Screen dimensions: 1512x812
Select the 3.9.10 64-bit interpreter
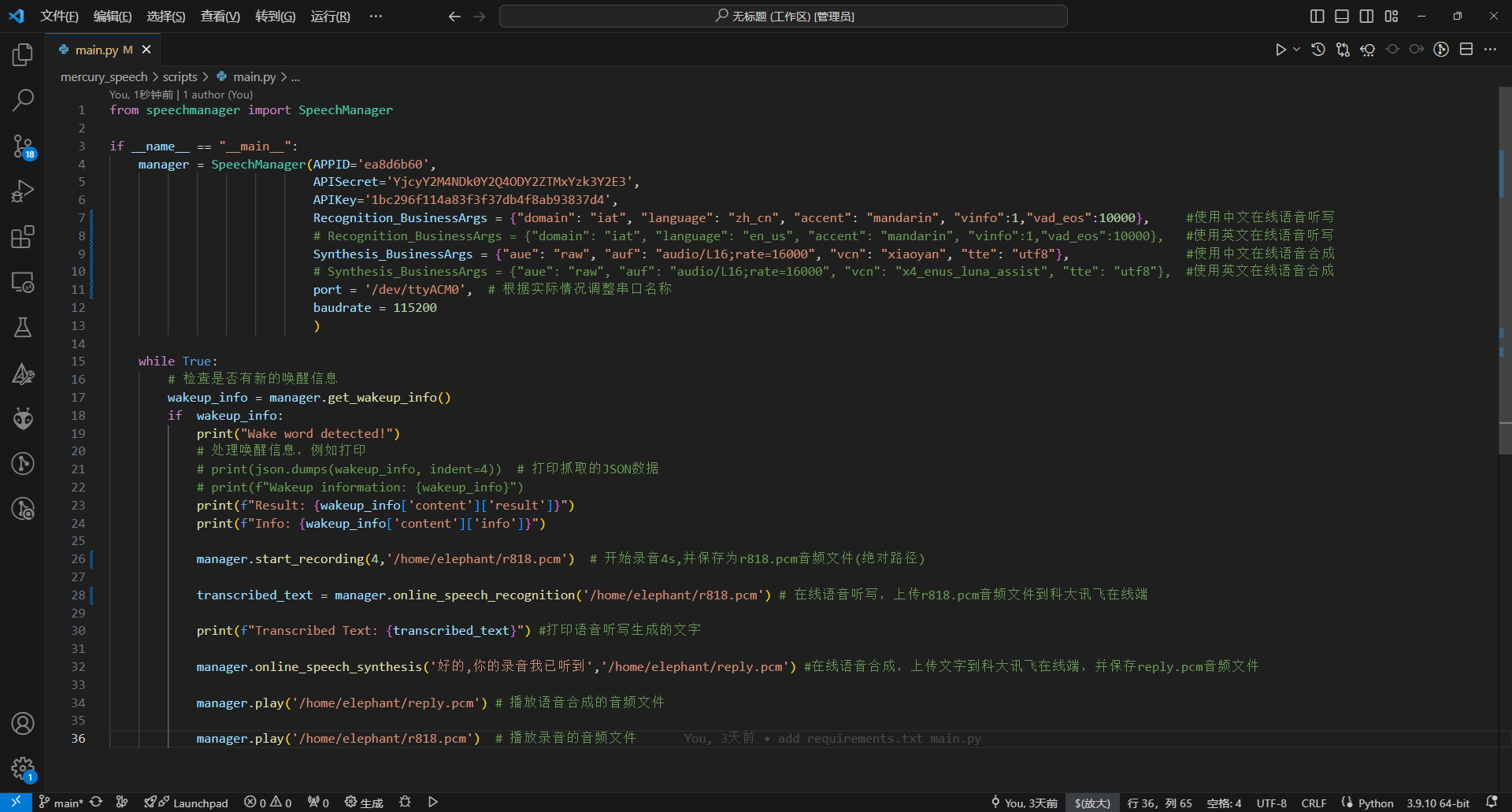tap(1438, 803)
